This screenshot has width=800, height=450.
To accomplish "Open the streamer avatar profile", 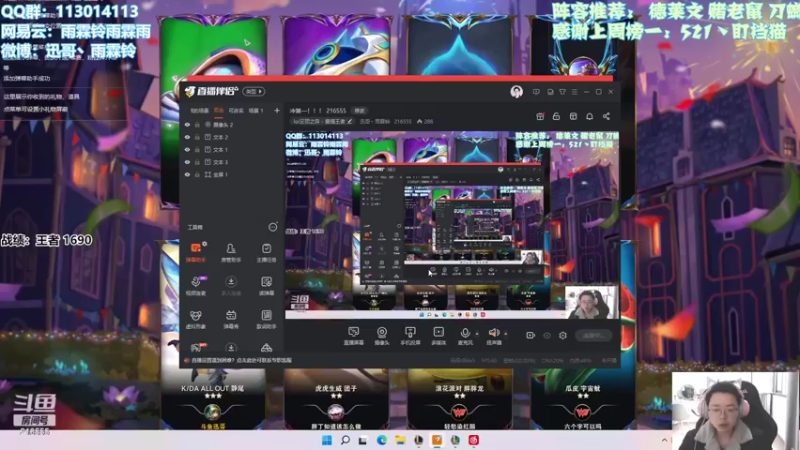I will (x=516, y=92).
